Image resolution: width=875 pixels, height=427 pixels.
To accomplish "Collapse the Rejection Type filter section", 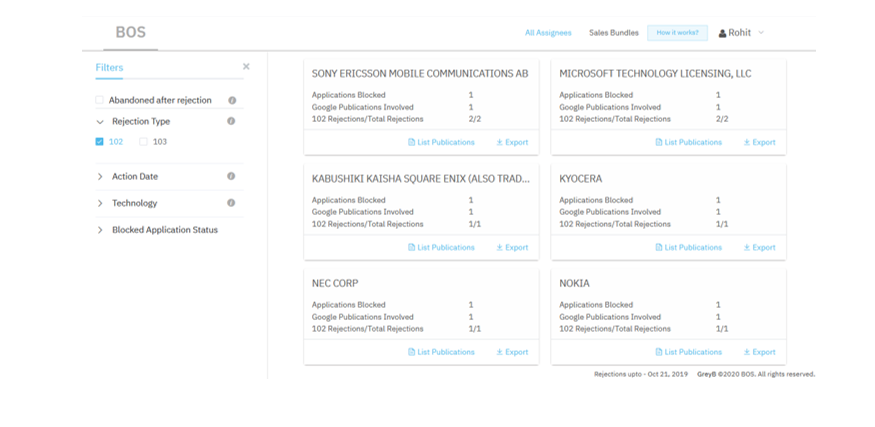I will click(x=100, y=122).
